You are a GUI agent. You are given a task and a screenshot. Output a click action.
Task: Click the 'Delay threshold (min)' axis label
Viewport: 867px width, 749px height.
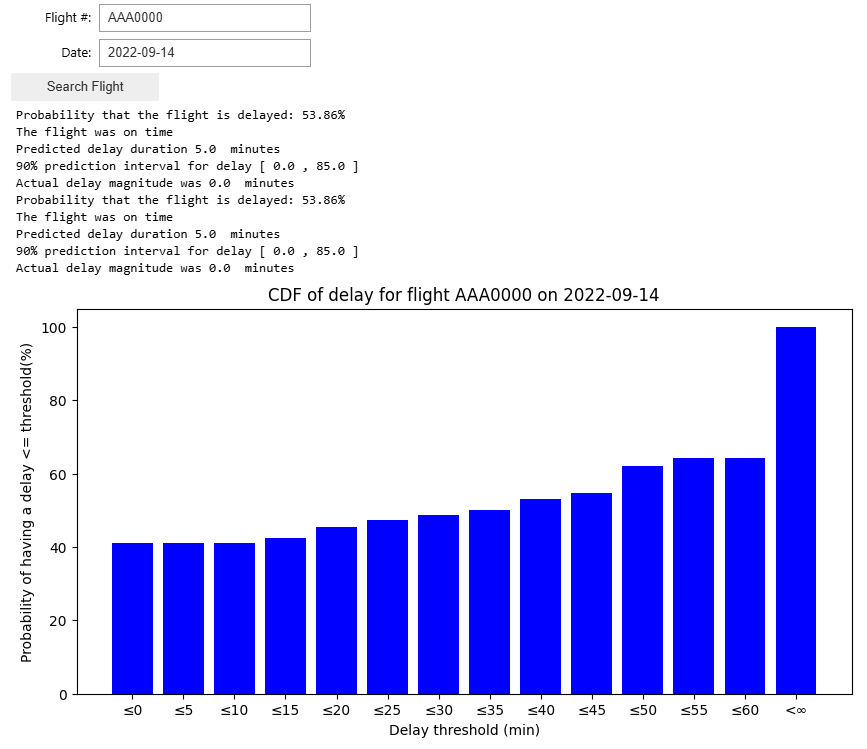464,730
